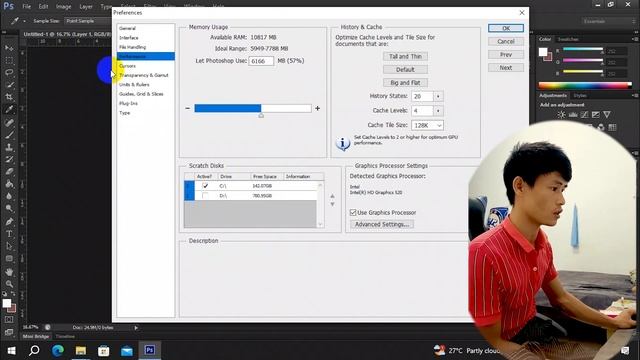The height and width of the screenshot is (360, 640).
Task: Select the Blur tool
Action: click(9, 196)
